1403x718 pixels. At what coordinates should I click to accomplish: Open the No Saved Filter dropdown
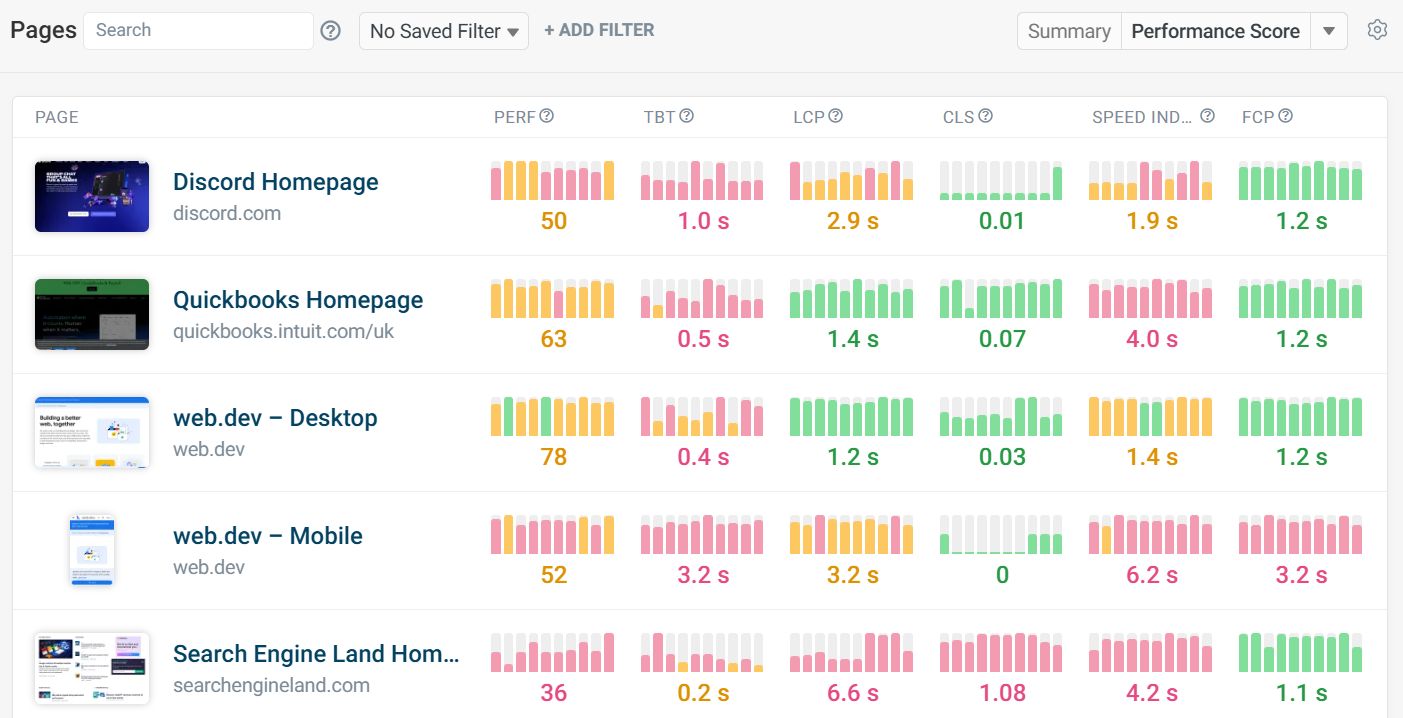coord(444,31)
